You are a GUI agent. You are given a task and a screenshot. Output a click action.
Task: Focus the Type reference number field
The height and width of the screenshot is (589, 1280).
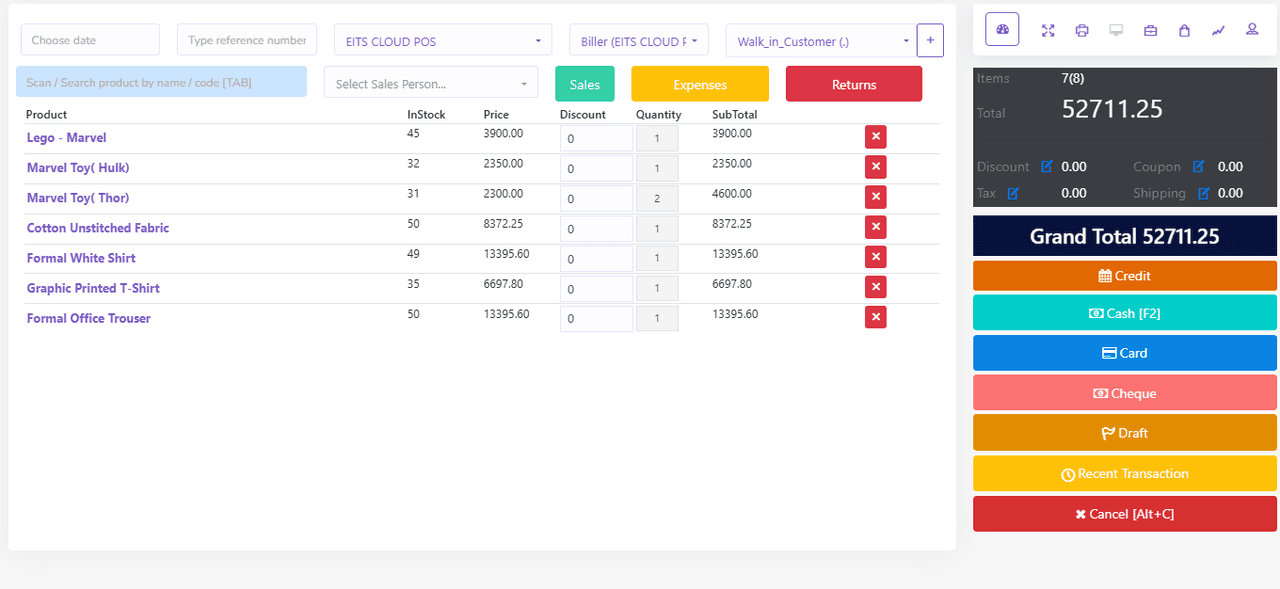(247, 40)
